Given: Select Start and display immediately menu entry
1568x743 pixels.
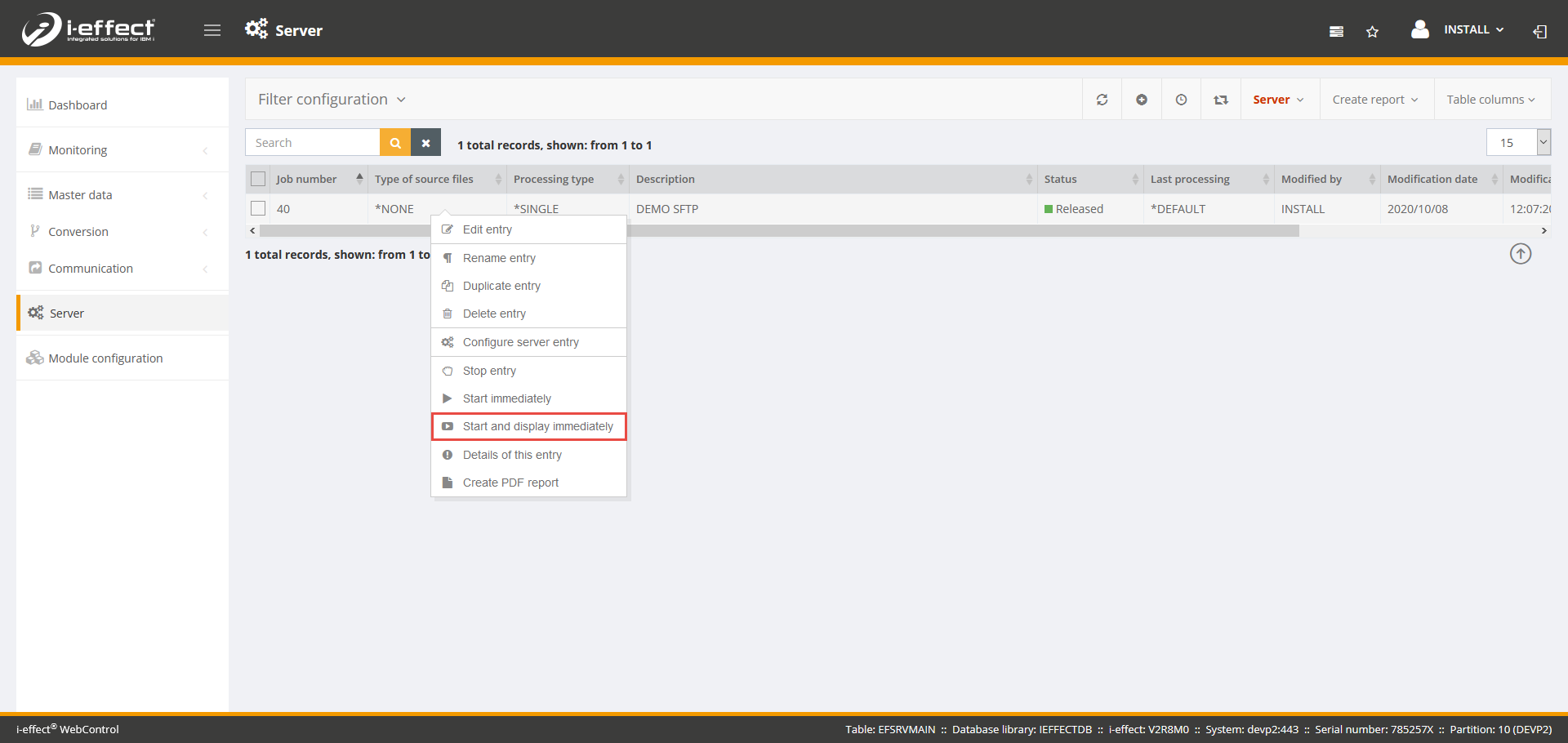Looking at the screenshot, I should click(x=537, y=426).
